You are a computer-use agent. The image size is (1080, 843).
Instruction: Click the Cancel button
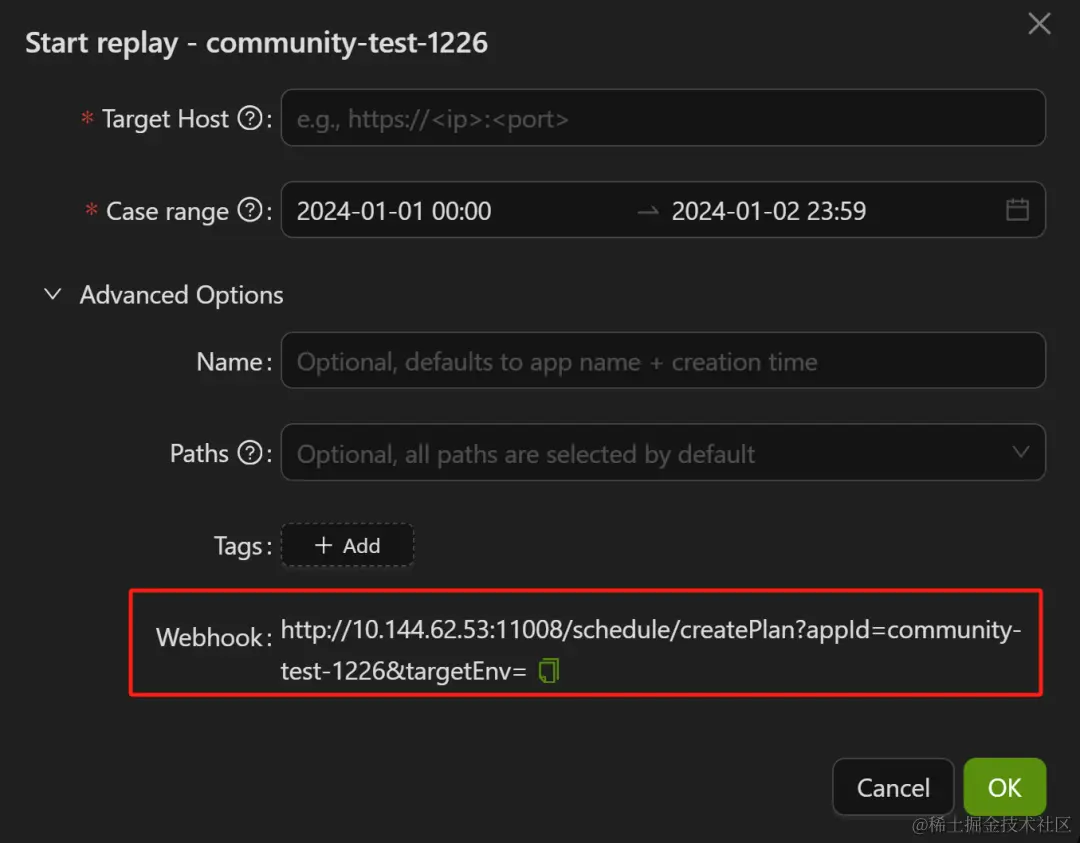tap(893, 787)
